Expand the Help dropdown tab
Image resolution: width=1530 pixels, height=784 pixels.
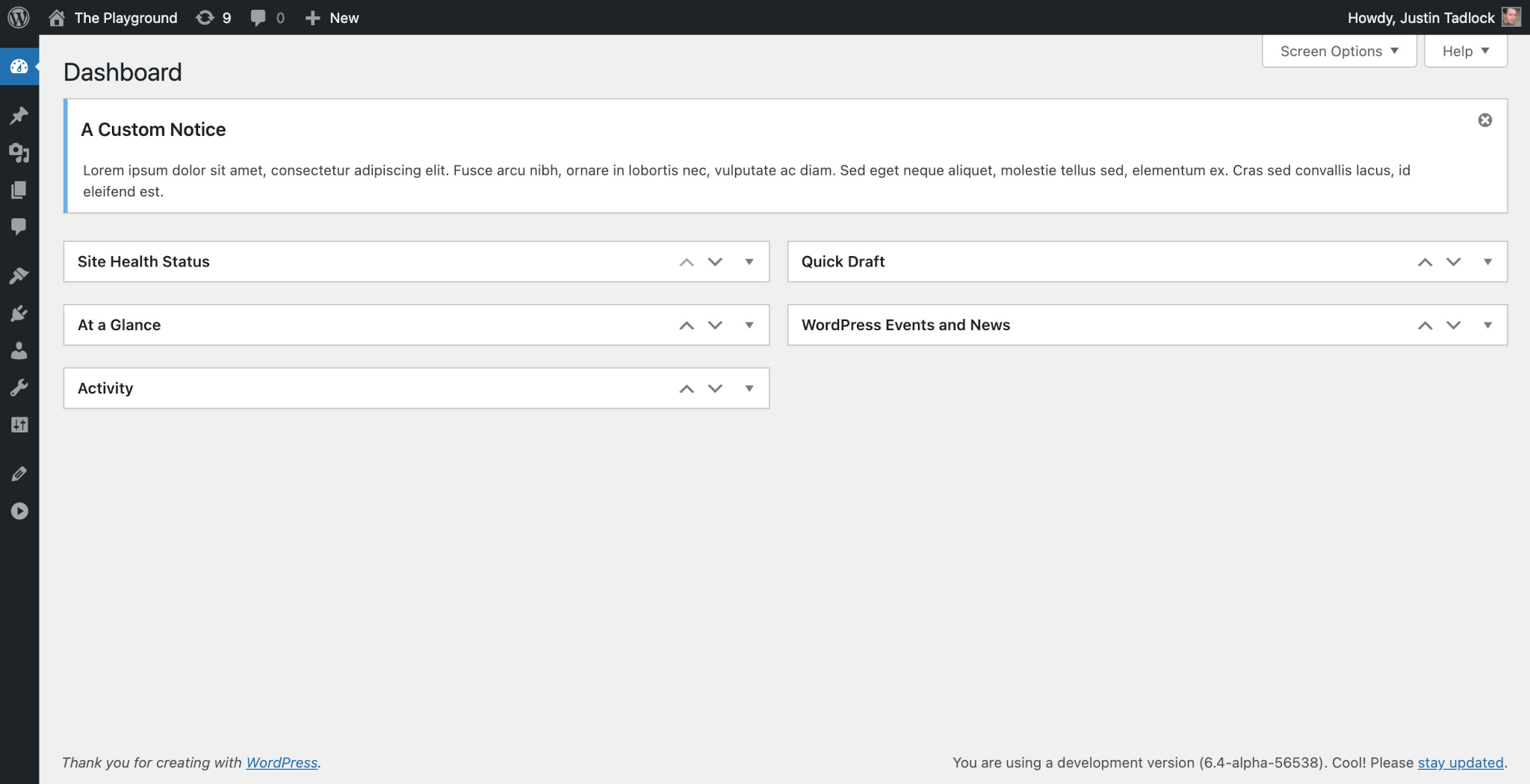coord(1465,51)
